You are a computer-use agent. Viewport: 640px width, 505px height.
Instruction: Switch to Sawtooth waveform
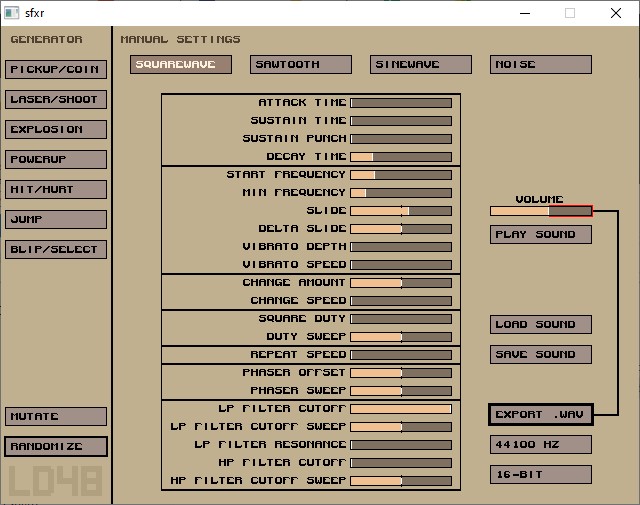pyautogui.click(x=301, y=65)
